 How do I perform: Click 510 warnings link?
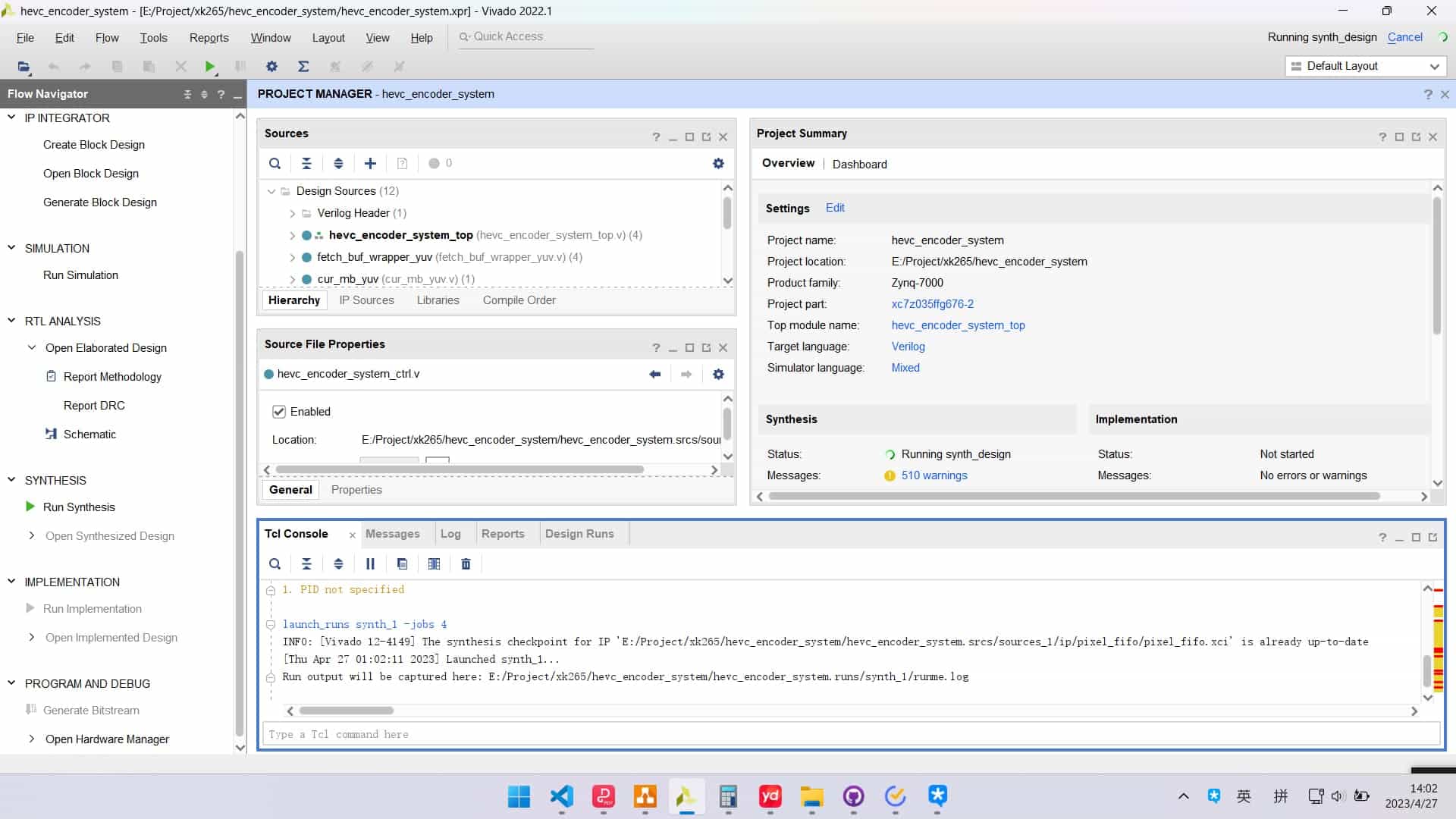tap(934, 475)
